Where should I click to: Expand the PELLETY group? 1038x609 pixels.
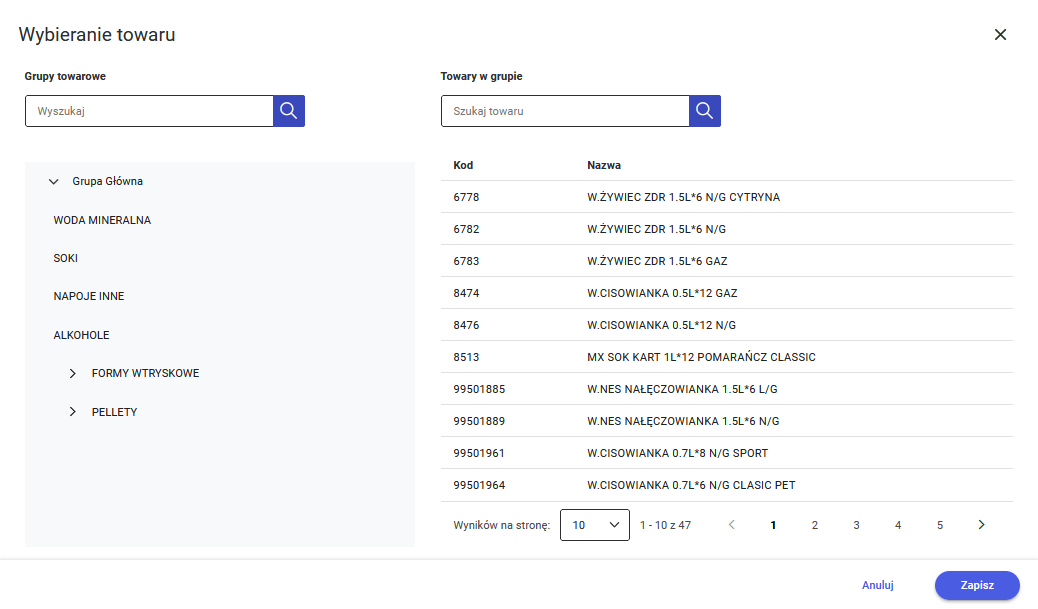tap(73, 412)
